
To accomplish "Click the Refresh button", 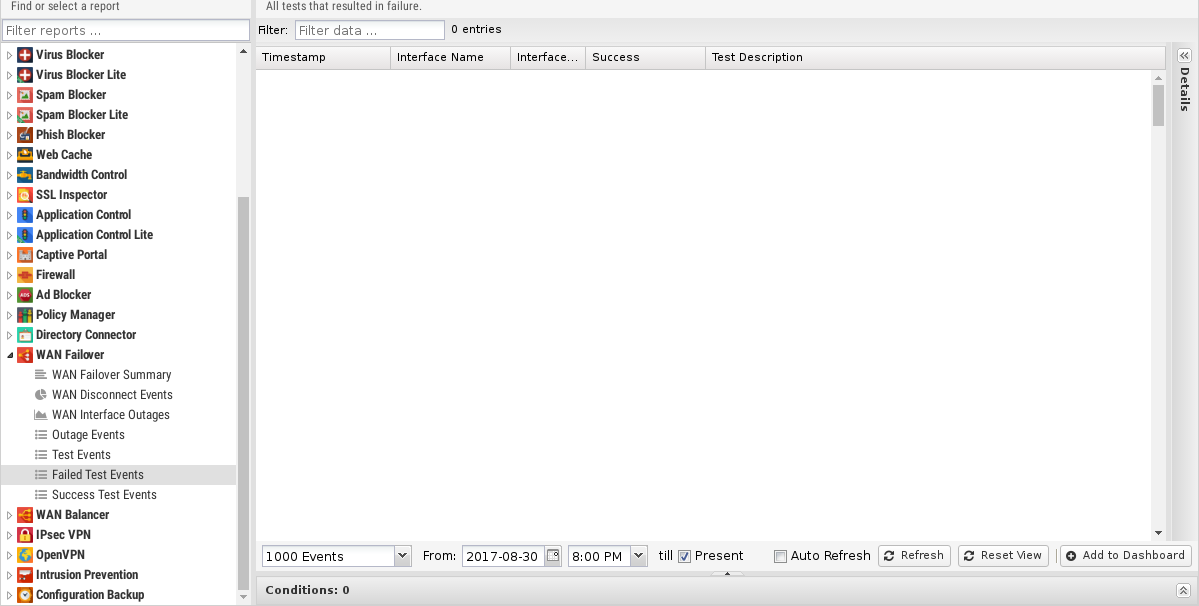I will 914,556.
